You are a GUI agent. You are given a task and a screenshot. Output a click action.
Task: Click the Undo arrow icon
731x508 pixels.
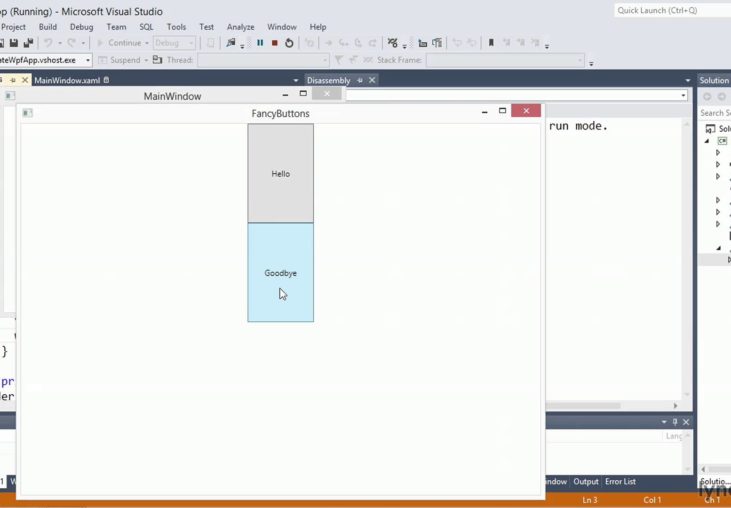click(47, 43)
